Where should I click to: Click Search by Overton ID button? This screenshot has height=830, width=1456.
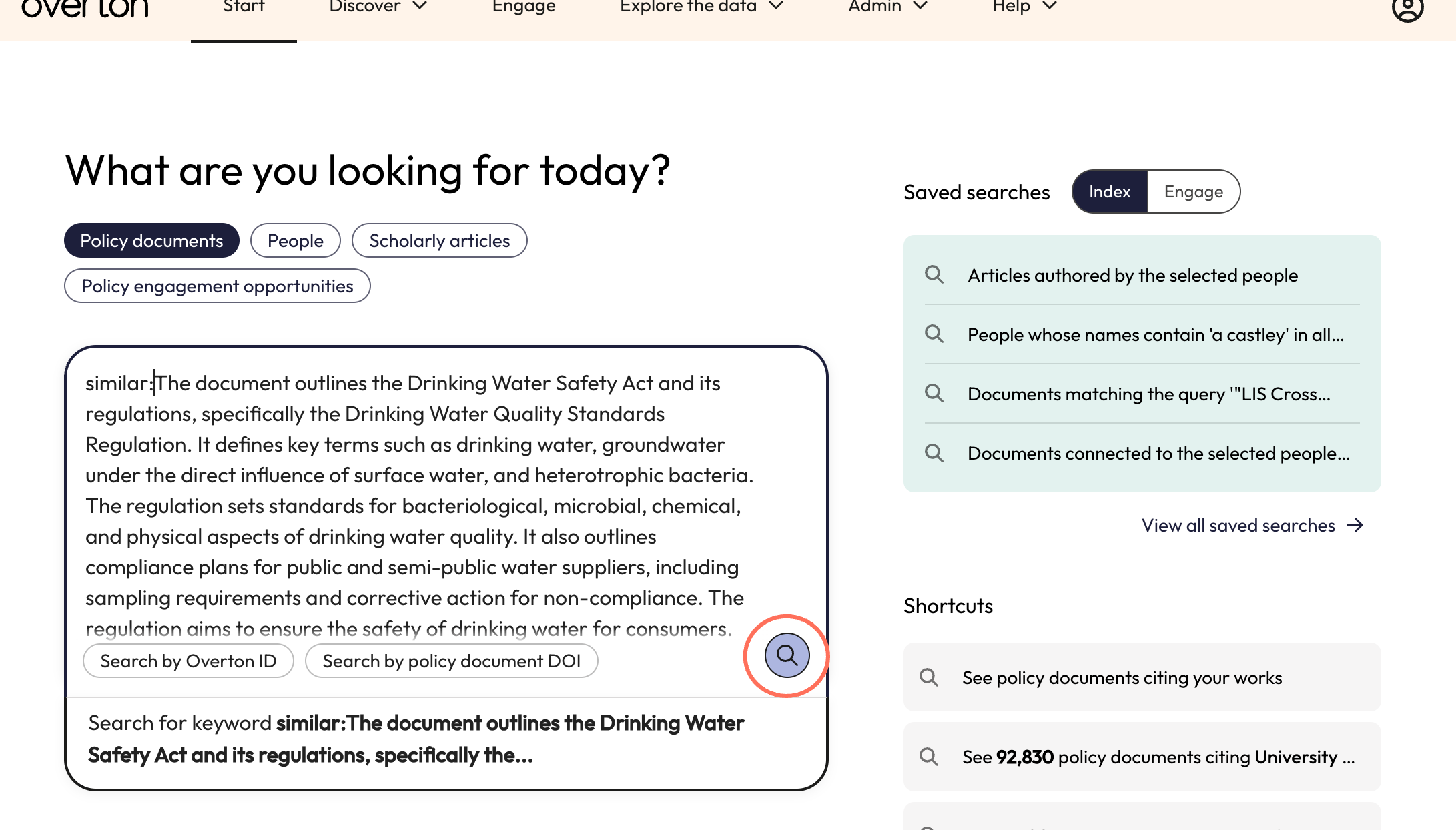[x=188, y=661]
